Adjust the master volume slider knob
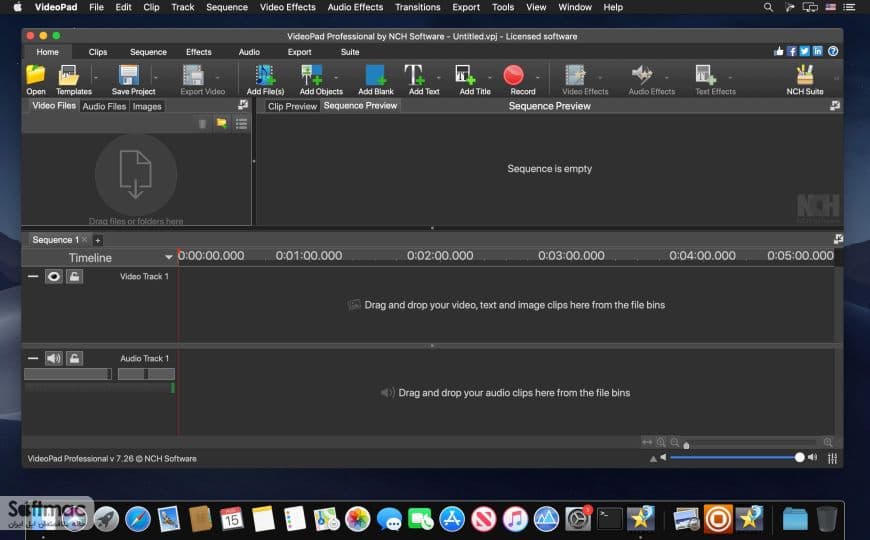 pyautogui.click(x=800, y=457)
